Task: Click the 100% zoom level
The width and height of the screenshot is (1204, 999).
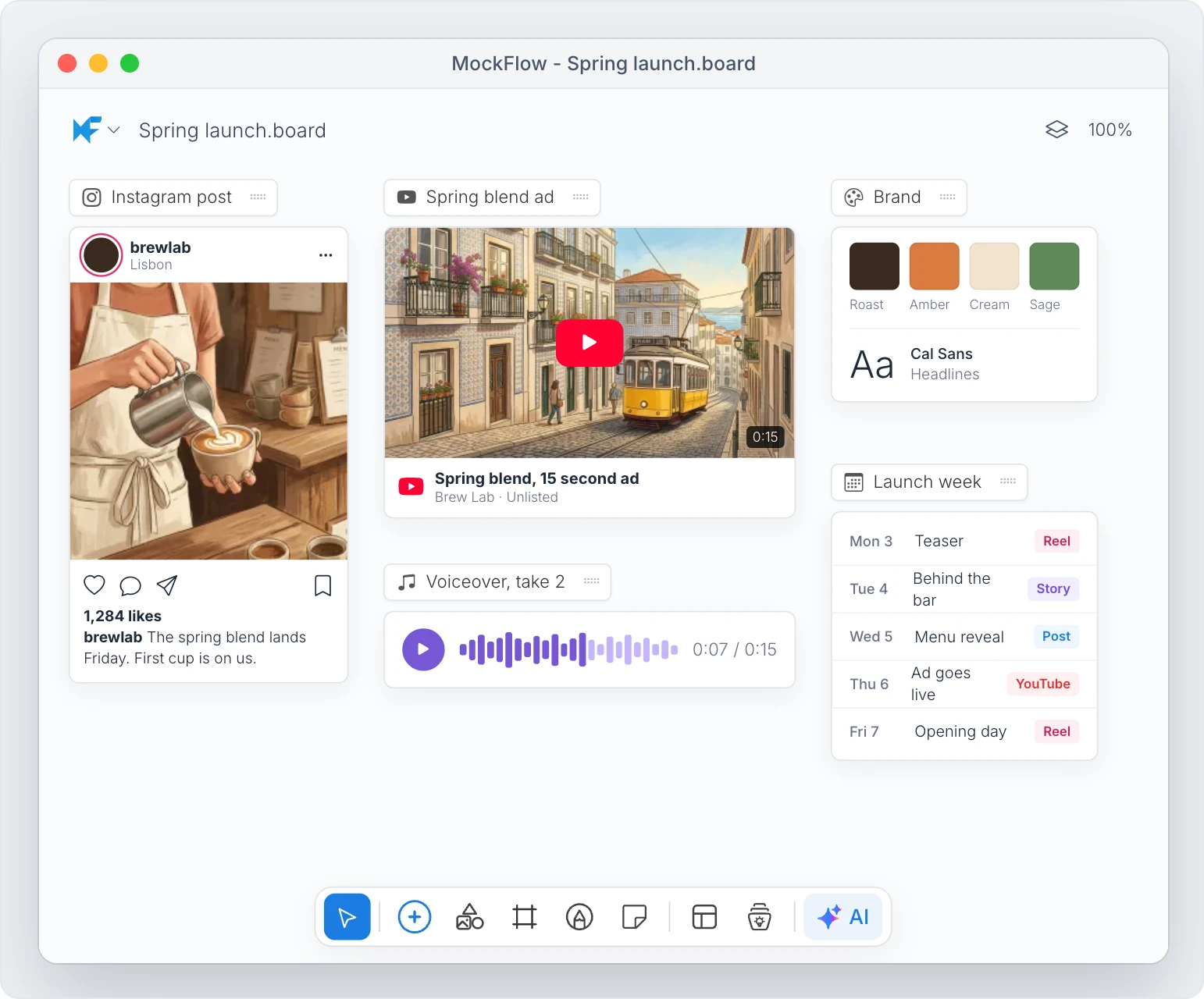Action: pos(1110,130)
